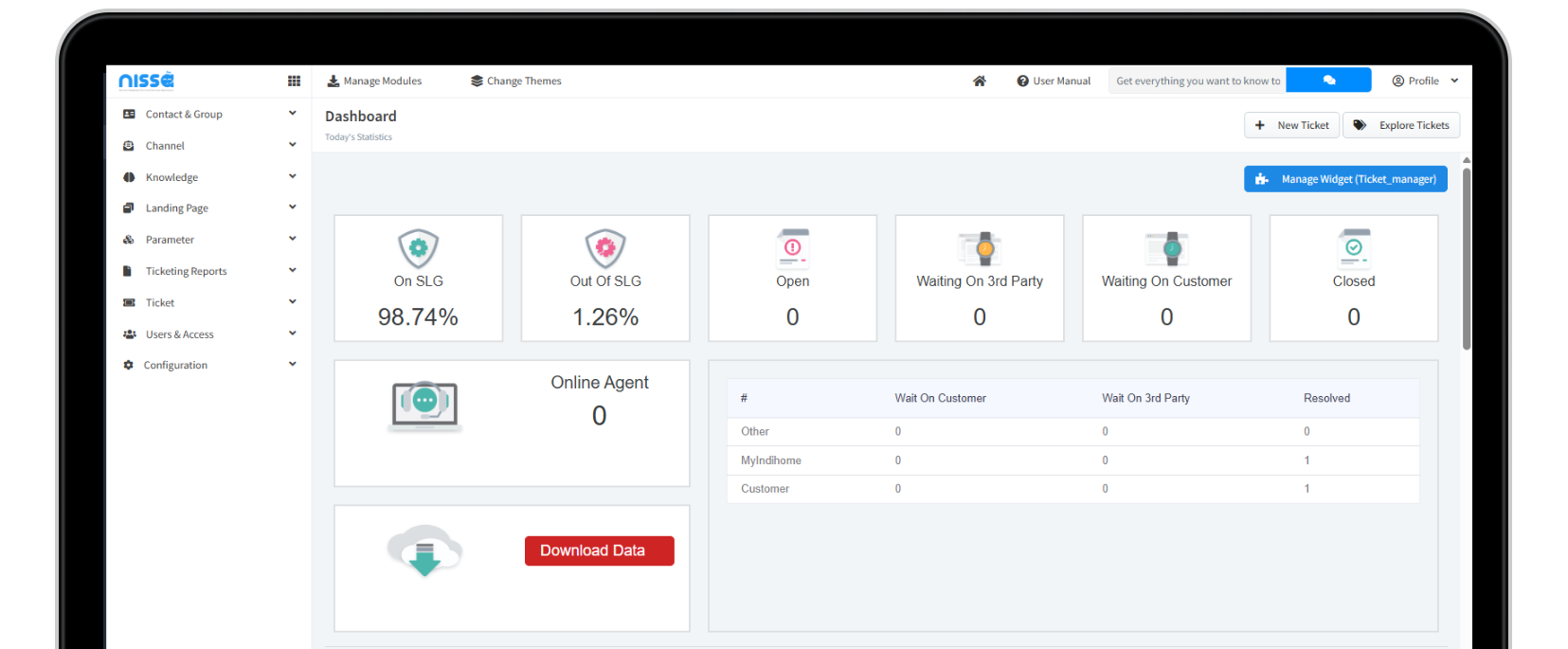This screenshot has width=1568, height=649.
Task: Open the Profile dropdown
Action: (x=1424, y=81)
